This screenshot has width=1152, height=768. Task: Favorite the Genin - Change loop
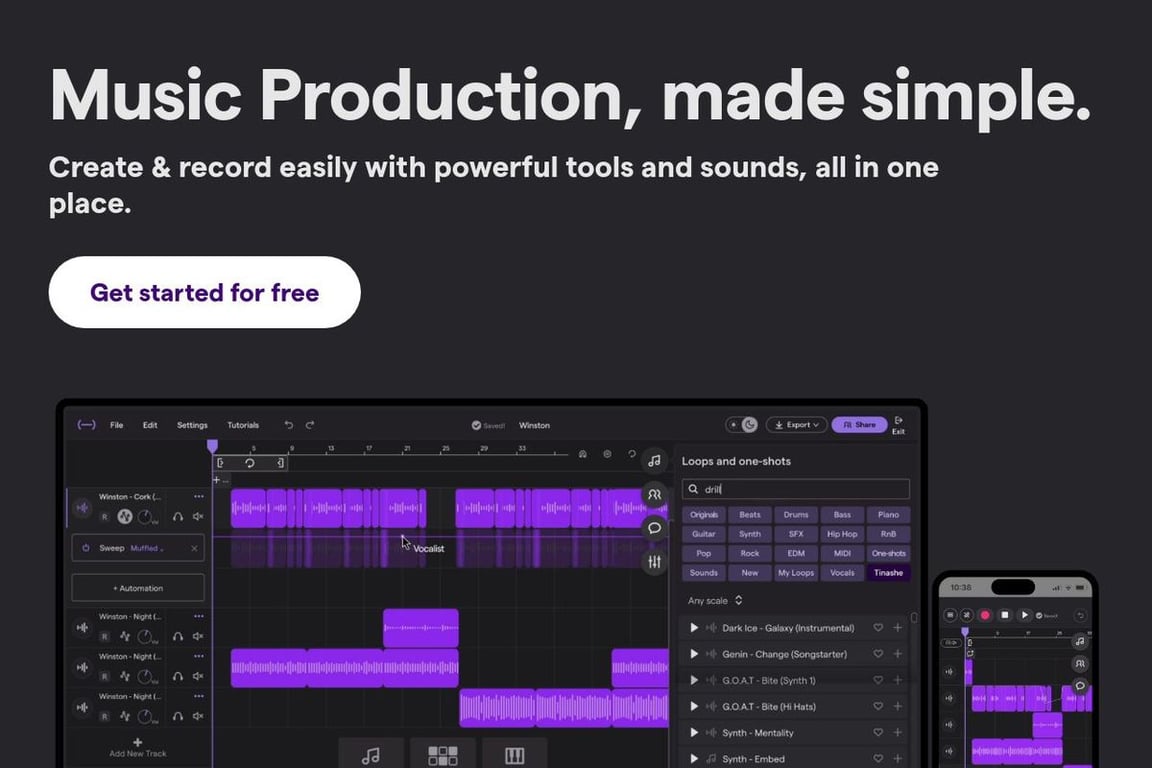point(878,654)
